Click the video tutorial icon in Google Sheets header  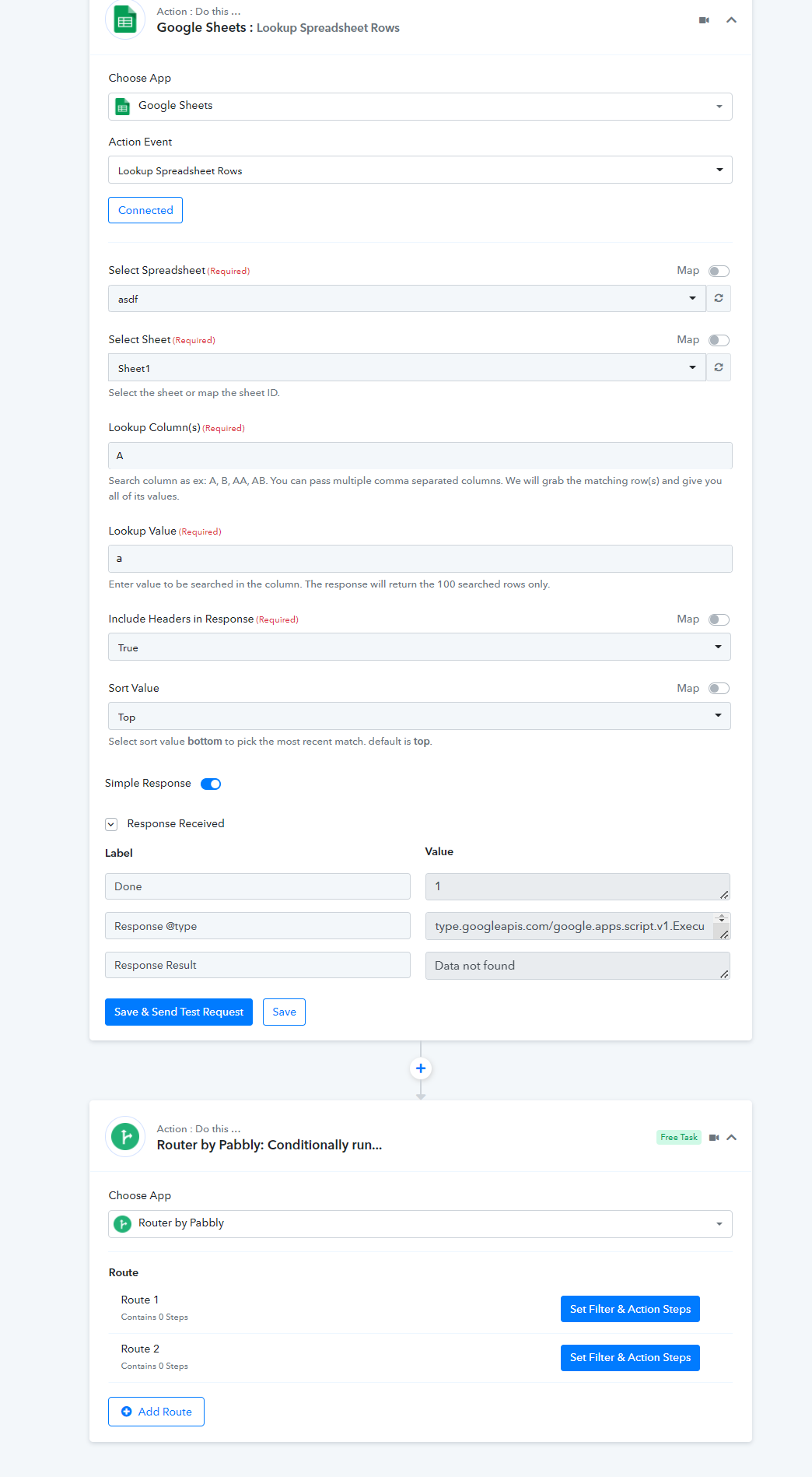coord(704,20)
